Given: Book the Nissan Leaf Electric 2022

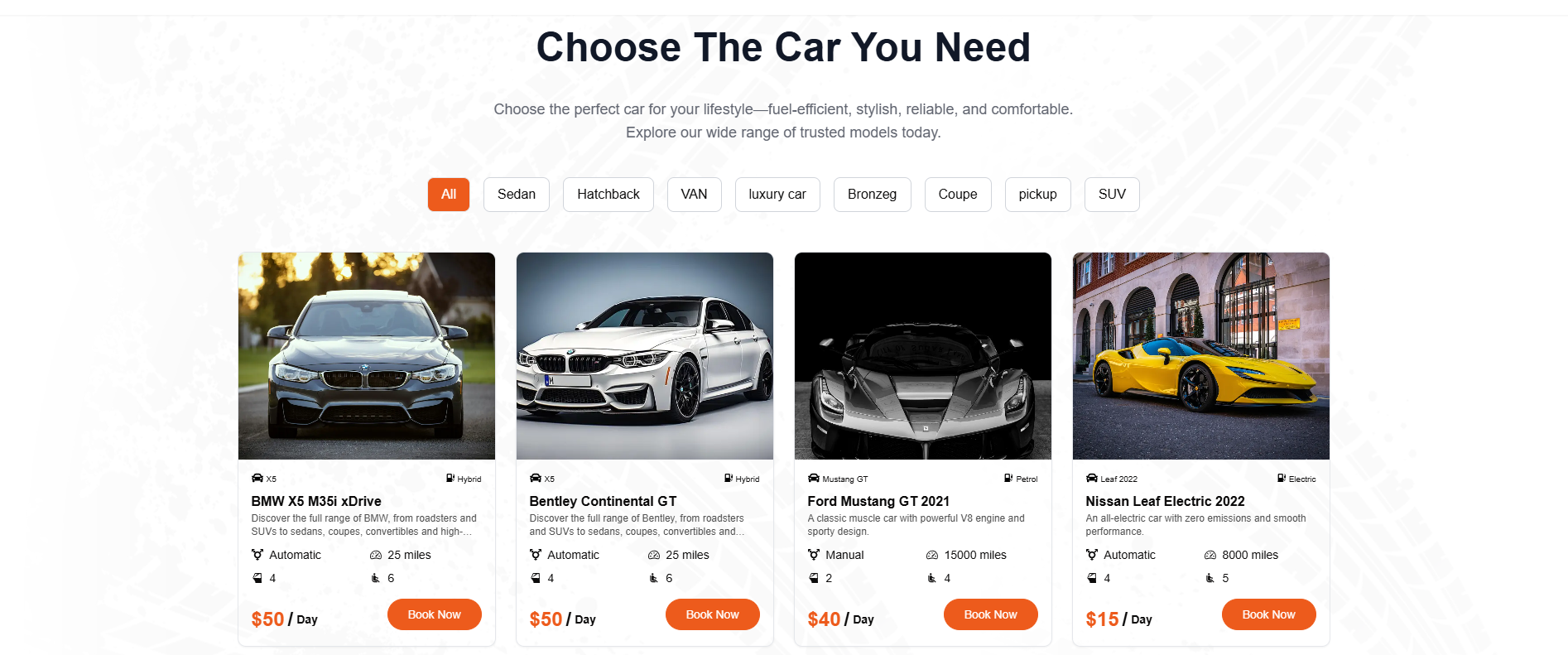Looking at the screenshot, I should point(1268,614).
